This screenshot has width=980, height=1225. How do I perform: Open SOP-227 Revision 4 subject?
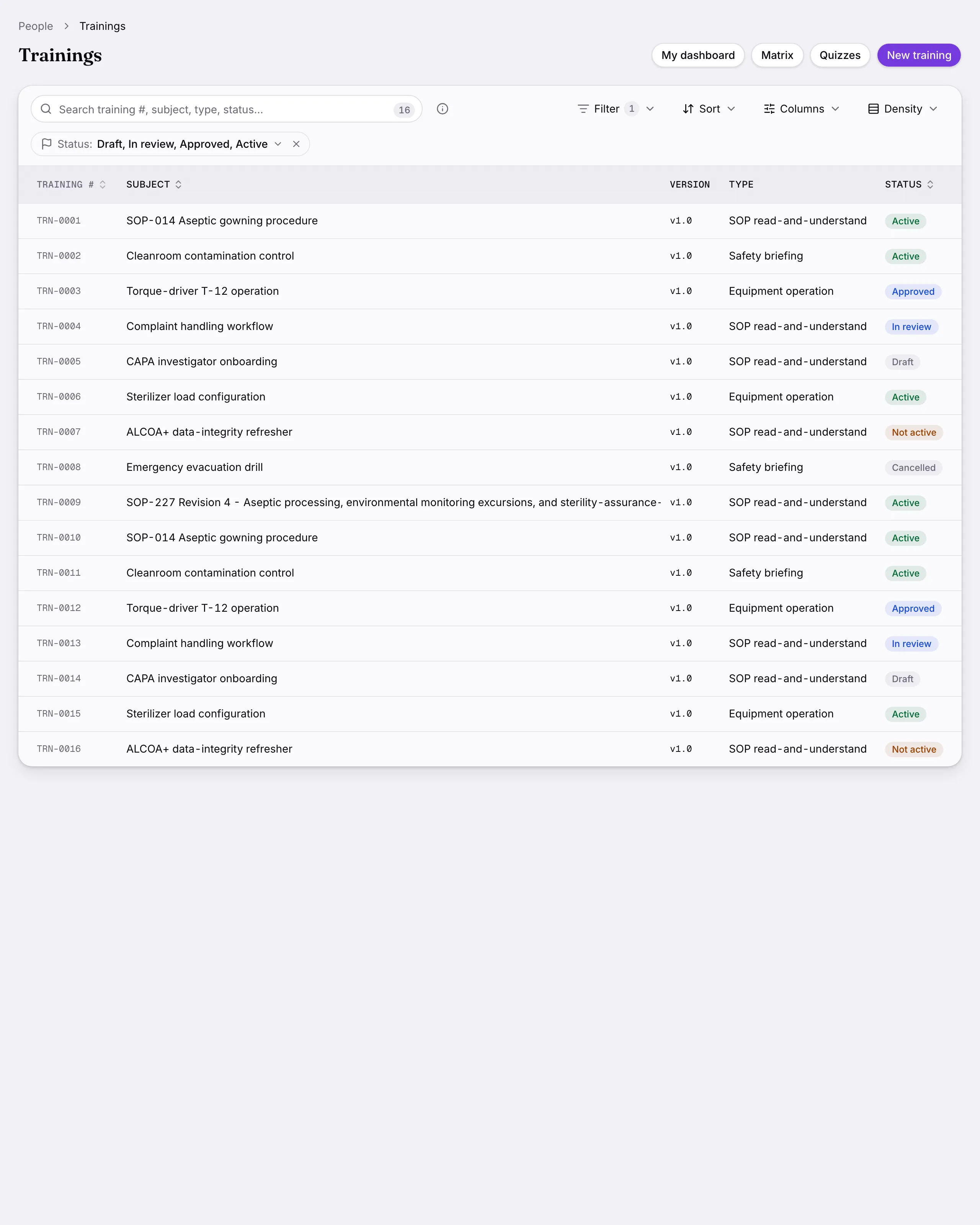coord(394,502)
